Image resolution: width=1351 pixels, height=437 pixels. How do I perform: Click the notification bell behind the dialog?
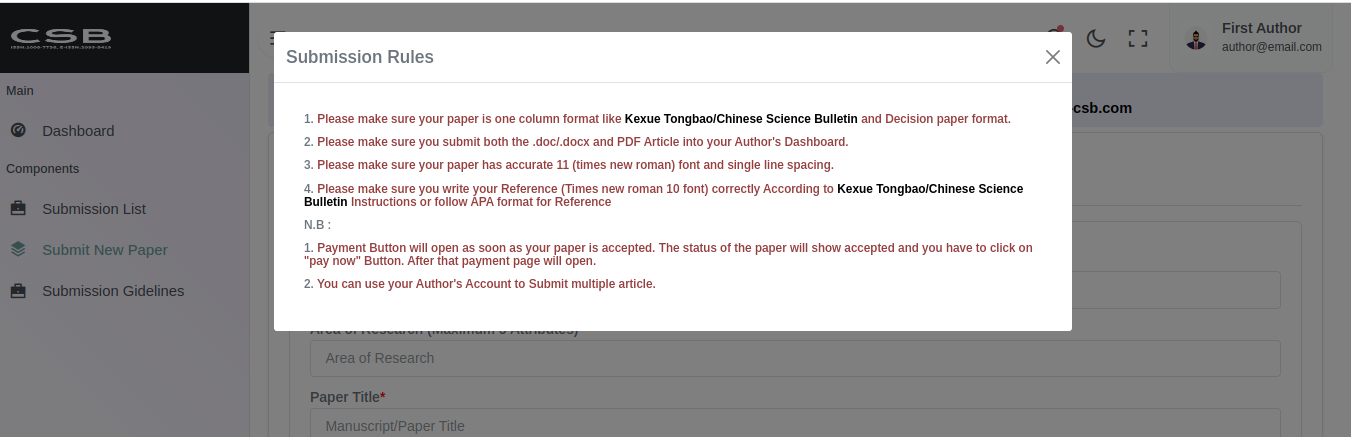[1056, 34]
